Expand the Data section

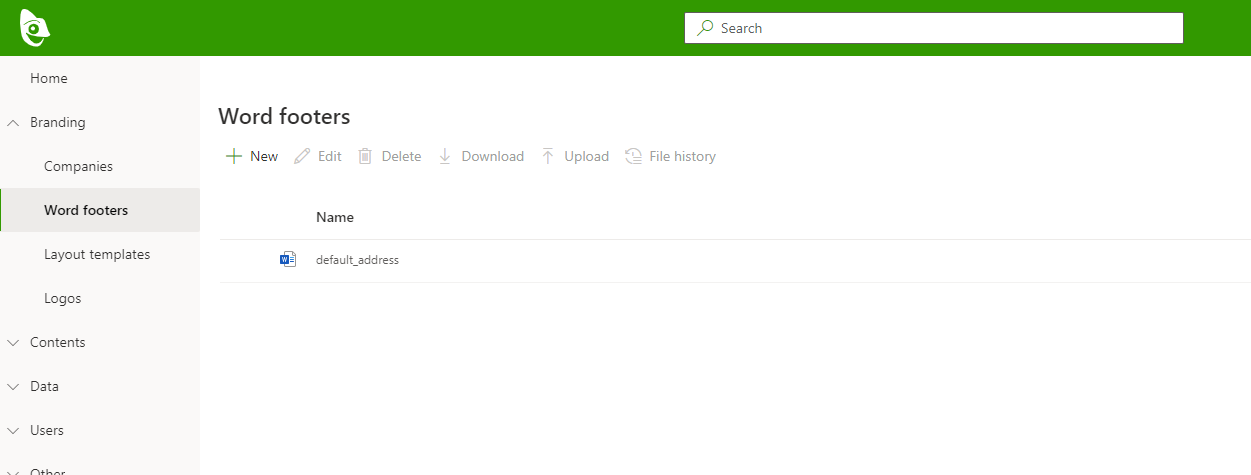pos(13,387)
